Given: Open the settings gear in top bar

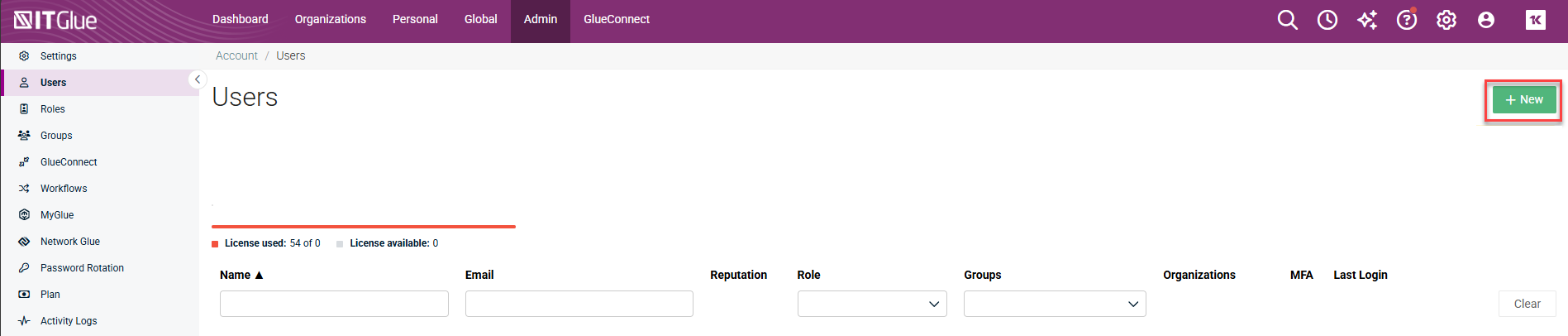Looking at the screenshot, I should pos(1446,20).
